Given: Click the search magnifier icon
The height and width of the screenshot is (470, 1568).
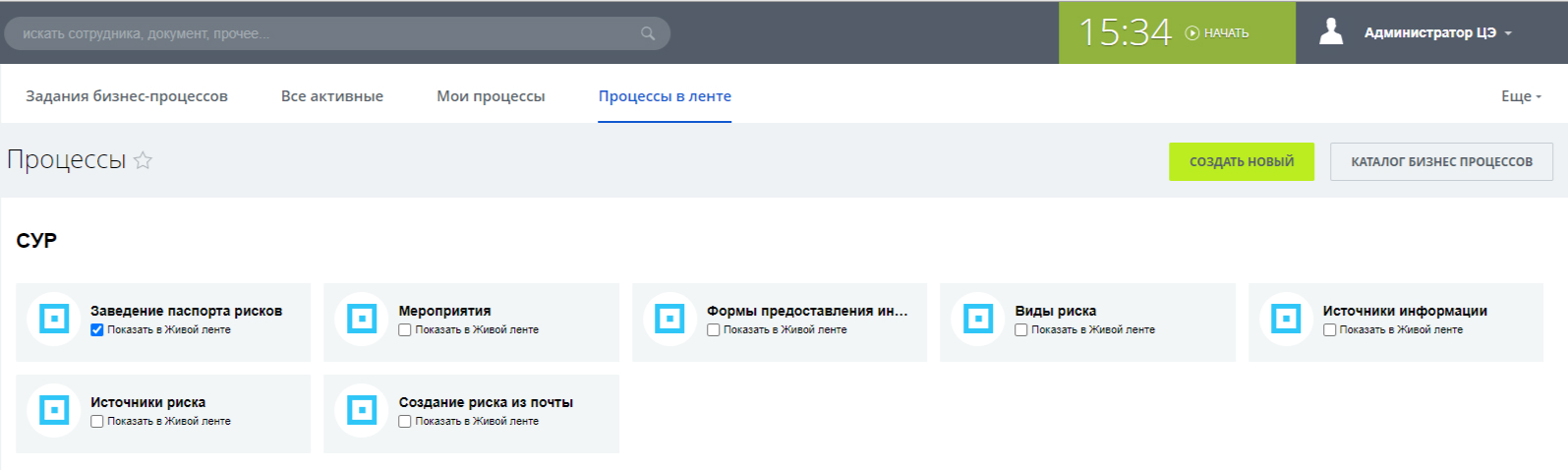Looking at the screenshot, I should click(647, 33).
